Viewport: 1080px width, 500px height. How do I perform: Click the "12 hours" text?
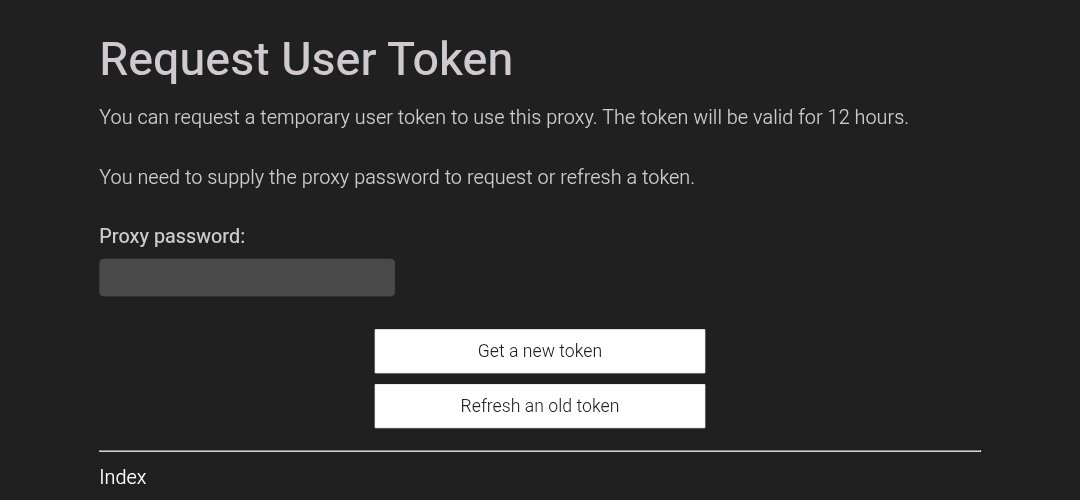coord(867,117)
